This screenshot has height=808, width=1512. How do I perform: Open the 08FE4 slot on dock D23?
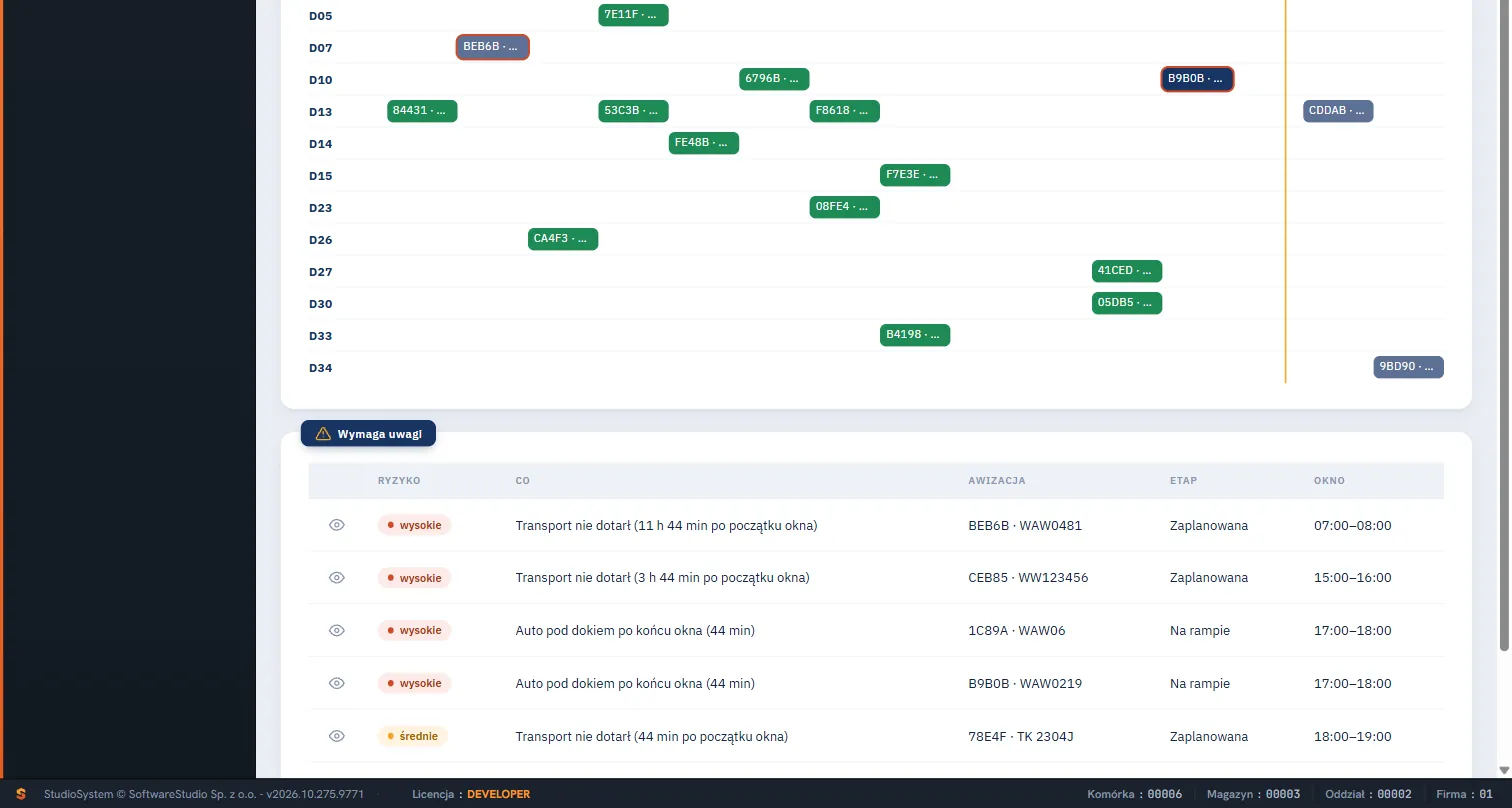(845, 207)
